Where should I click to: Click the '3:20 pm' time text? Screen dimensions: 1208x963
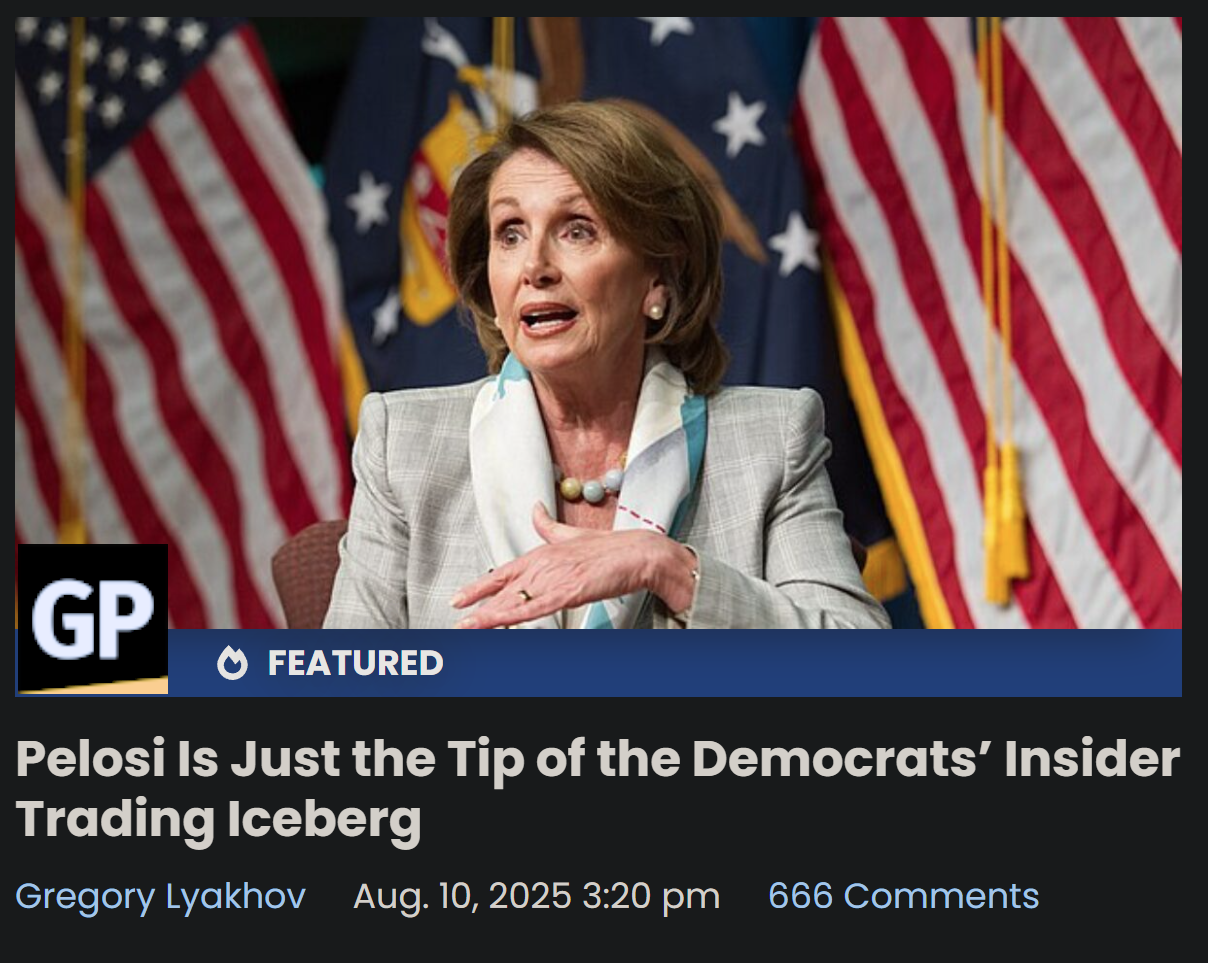[x=652, y=896]
